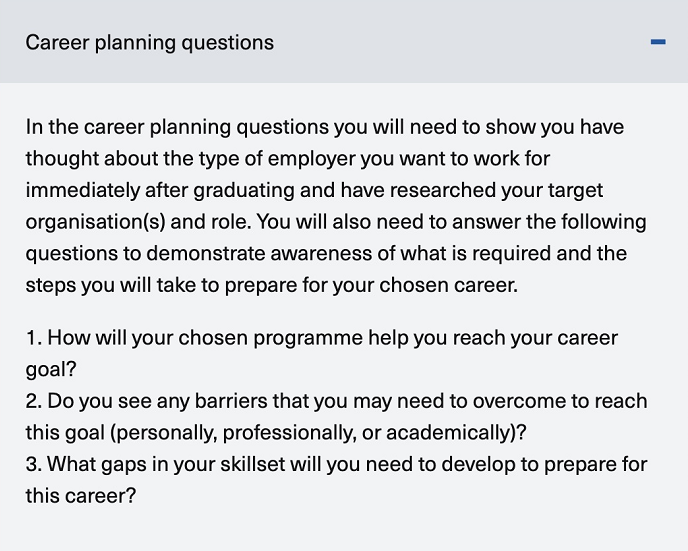Image resolution: width=688 pixels, height=551 pixels.
Task: Click the word 'organisation(s)' in the paragraph
Action: (96, 222)
